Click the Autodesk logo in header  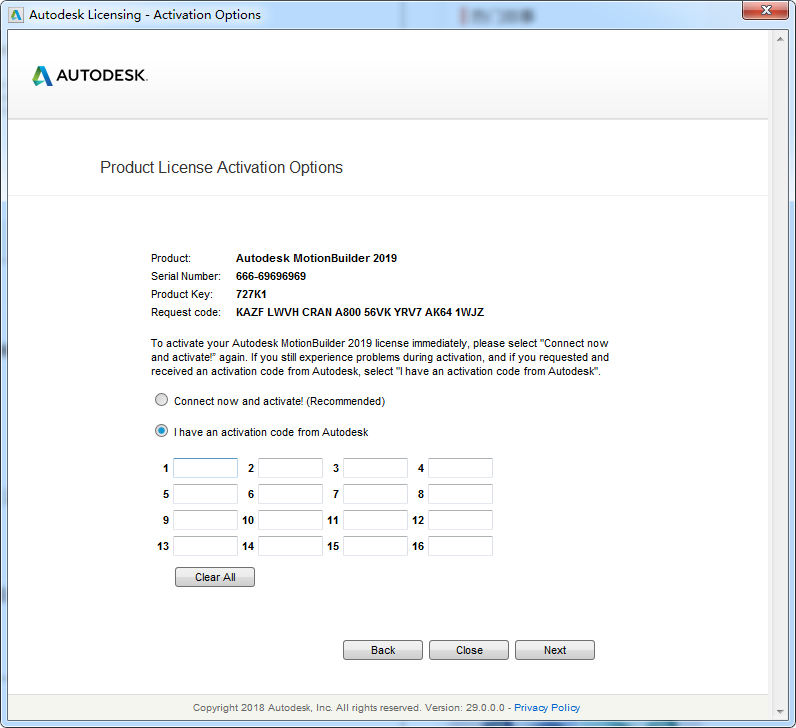point(90,76)
